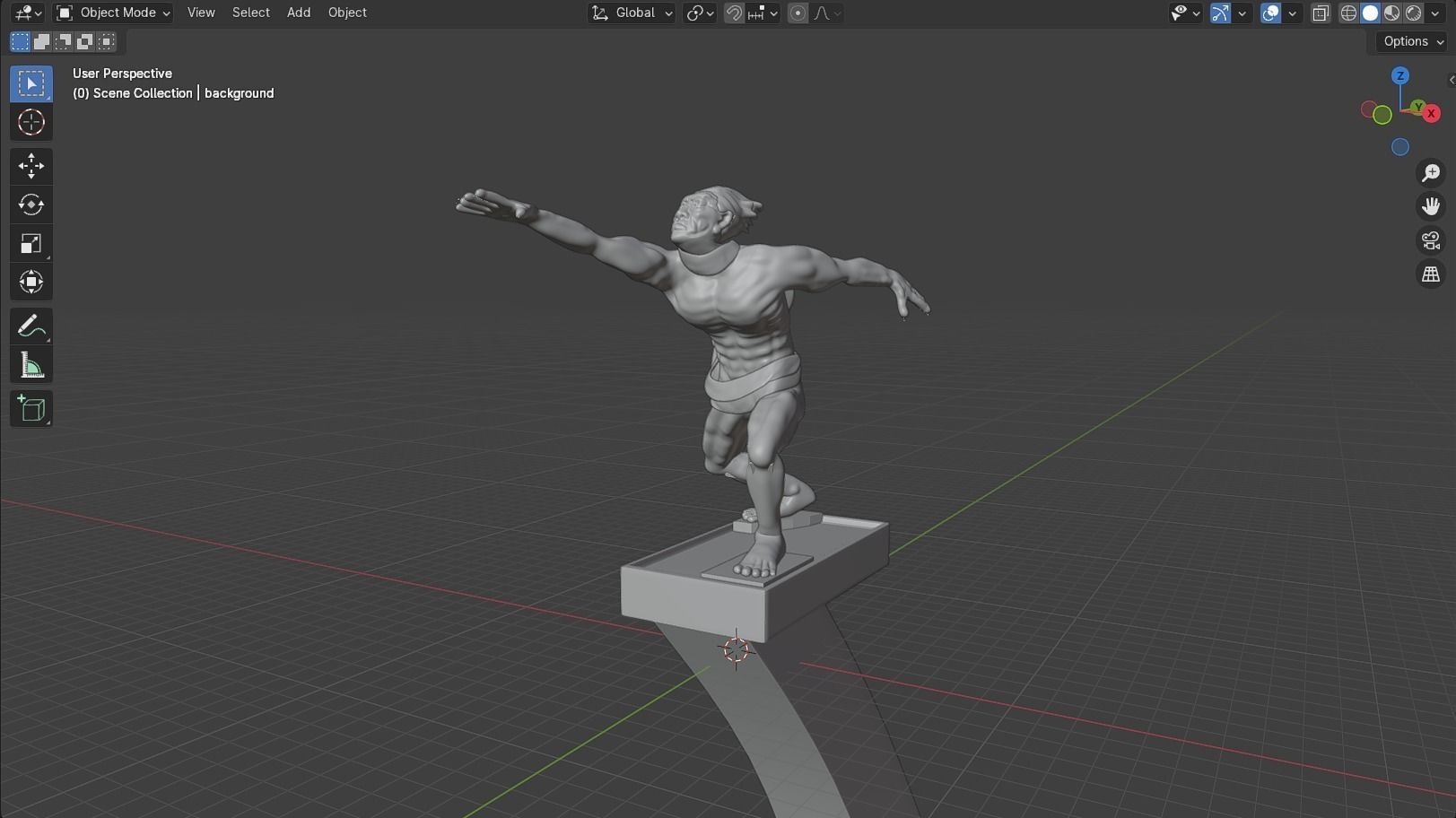Click the '(0) Scene Collection | background' text
Screen dimensions: 1456x818
(x=173, y=93)
